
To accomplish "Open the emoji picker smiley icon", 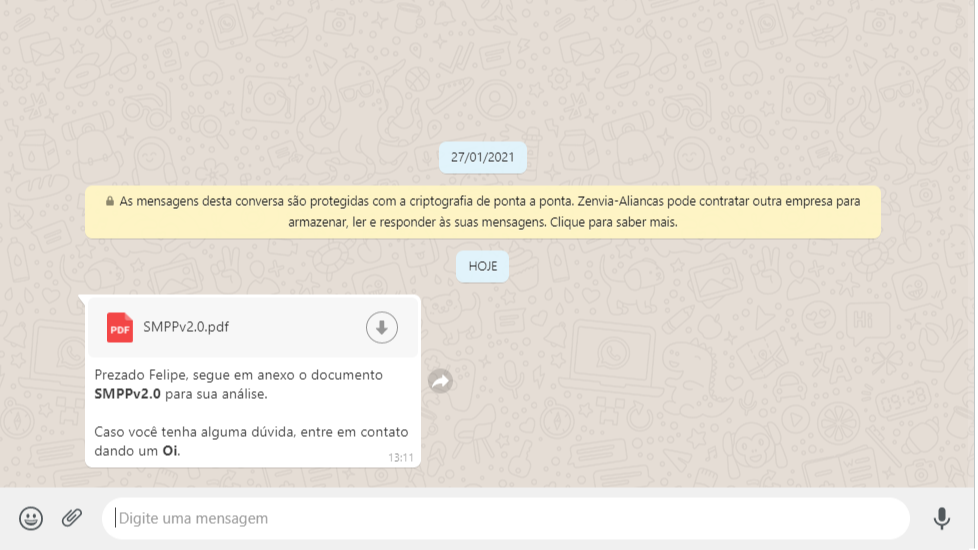I will pyautogui.click(x=31, y=518).
